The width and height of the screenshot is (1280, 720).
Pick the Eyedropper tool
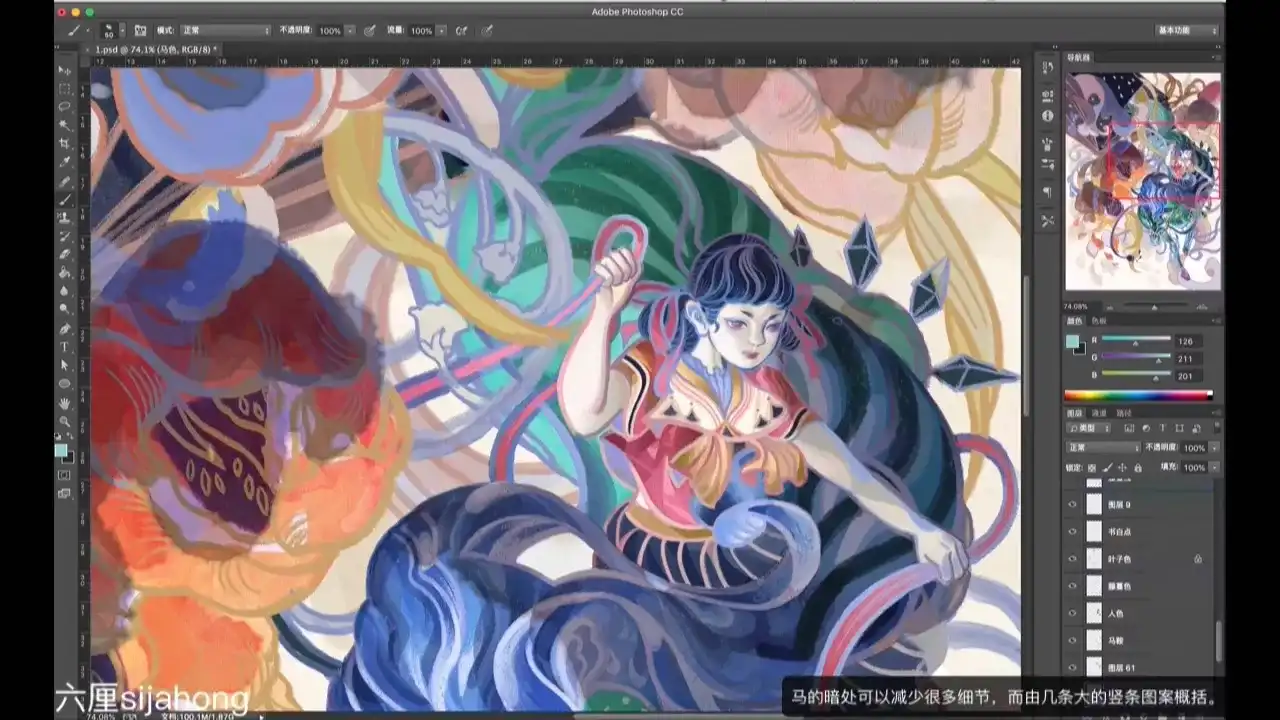coord(63,162)
